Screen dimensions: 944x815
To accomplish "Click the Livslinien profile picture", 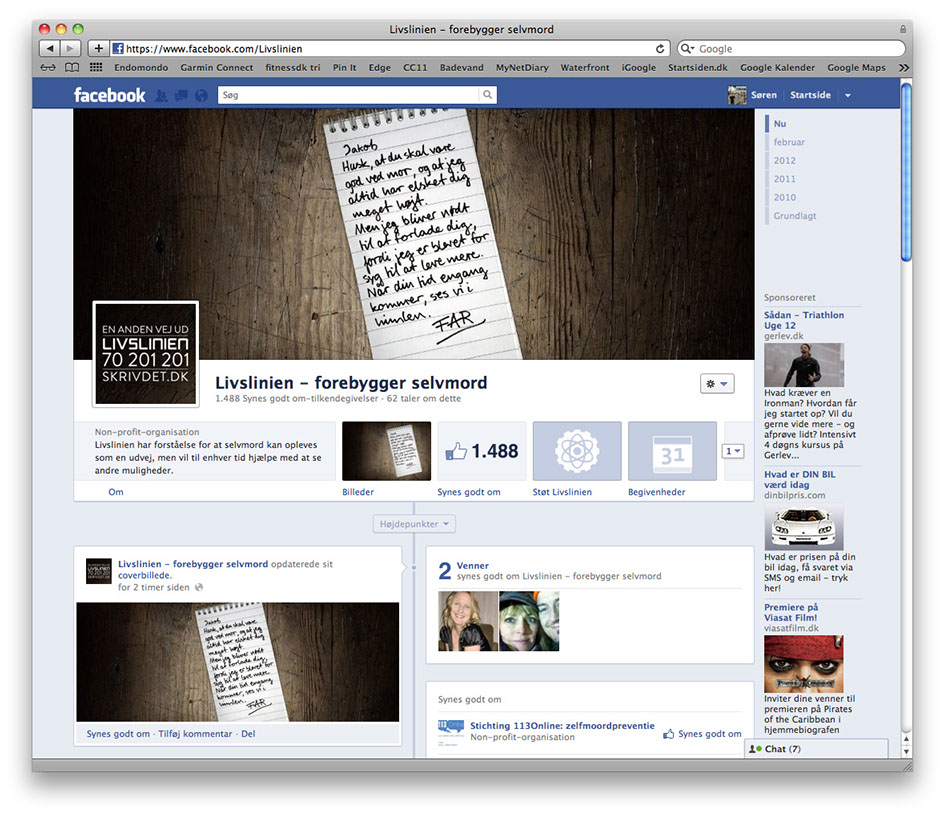I will (146, 354).
